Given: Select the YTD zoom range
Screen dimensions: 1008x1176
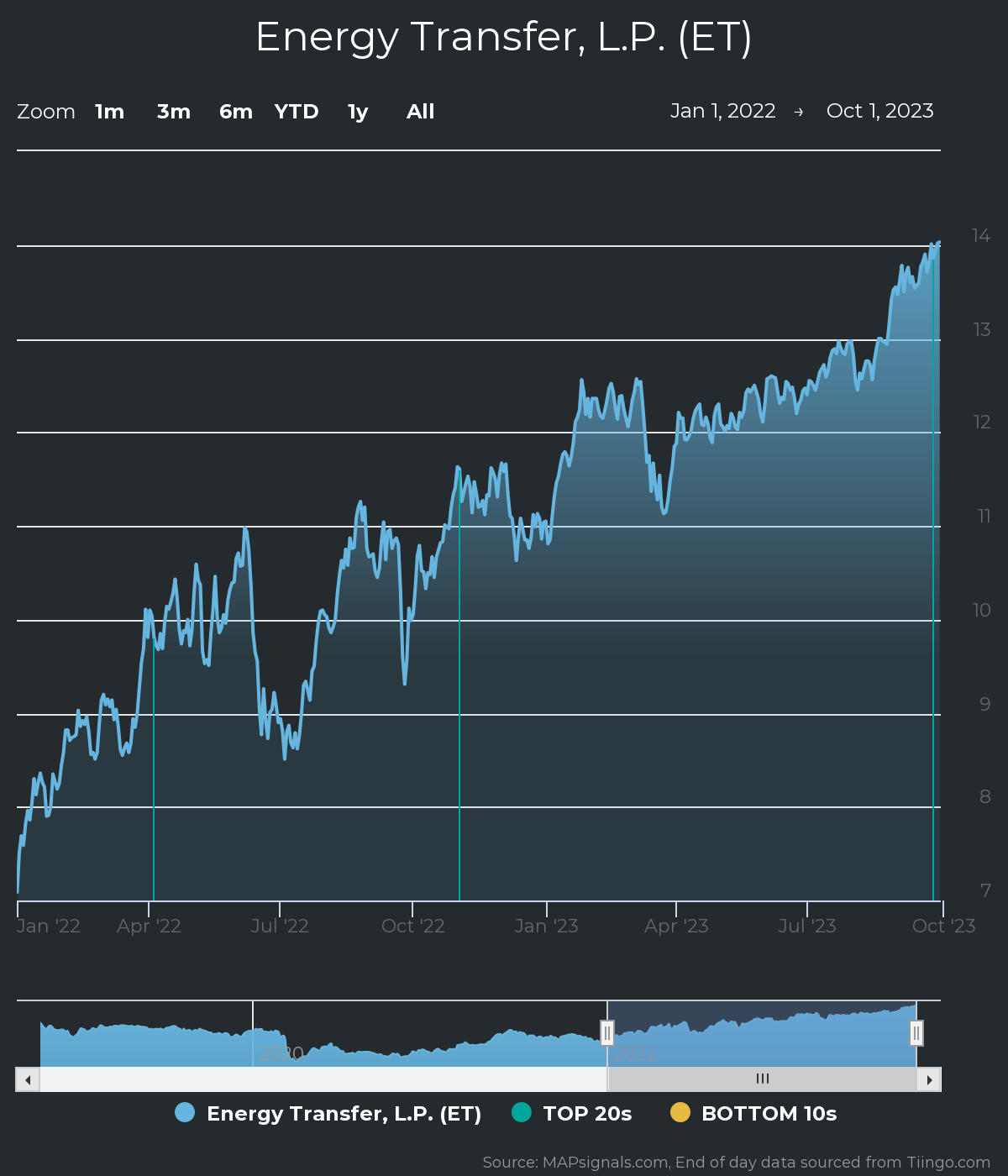Looking at the screenshot, I should tap(297, 112).
